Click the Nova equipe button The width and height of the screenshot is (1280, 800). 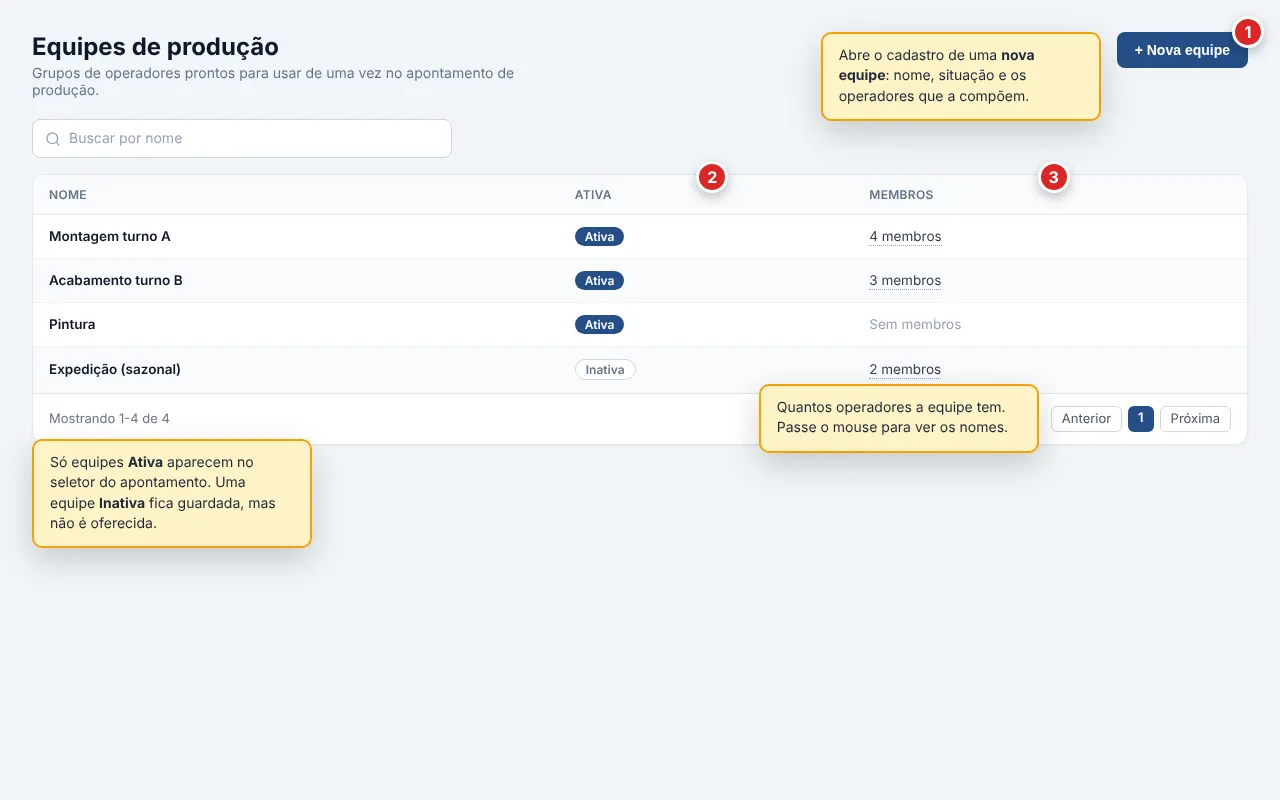point(1182,50)
